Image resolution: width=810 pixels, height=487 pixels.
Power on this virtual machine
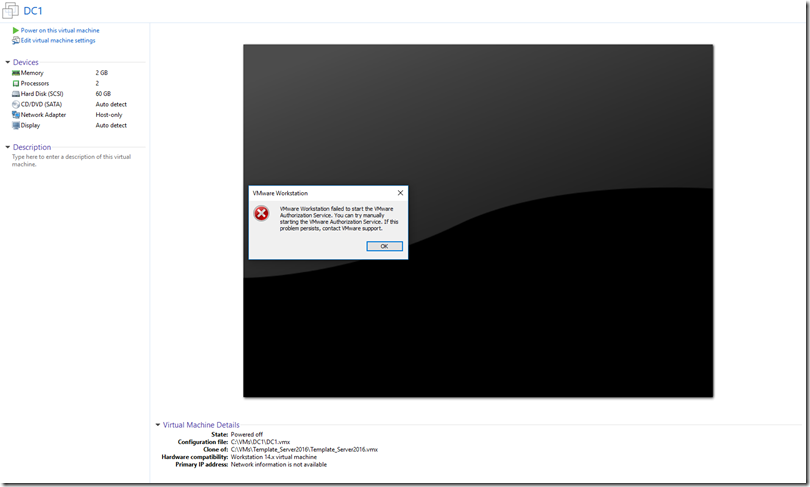pyautogui.click(x=60, y=30)
